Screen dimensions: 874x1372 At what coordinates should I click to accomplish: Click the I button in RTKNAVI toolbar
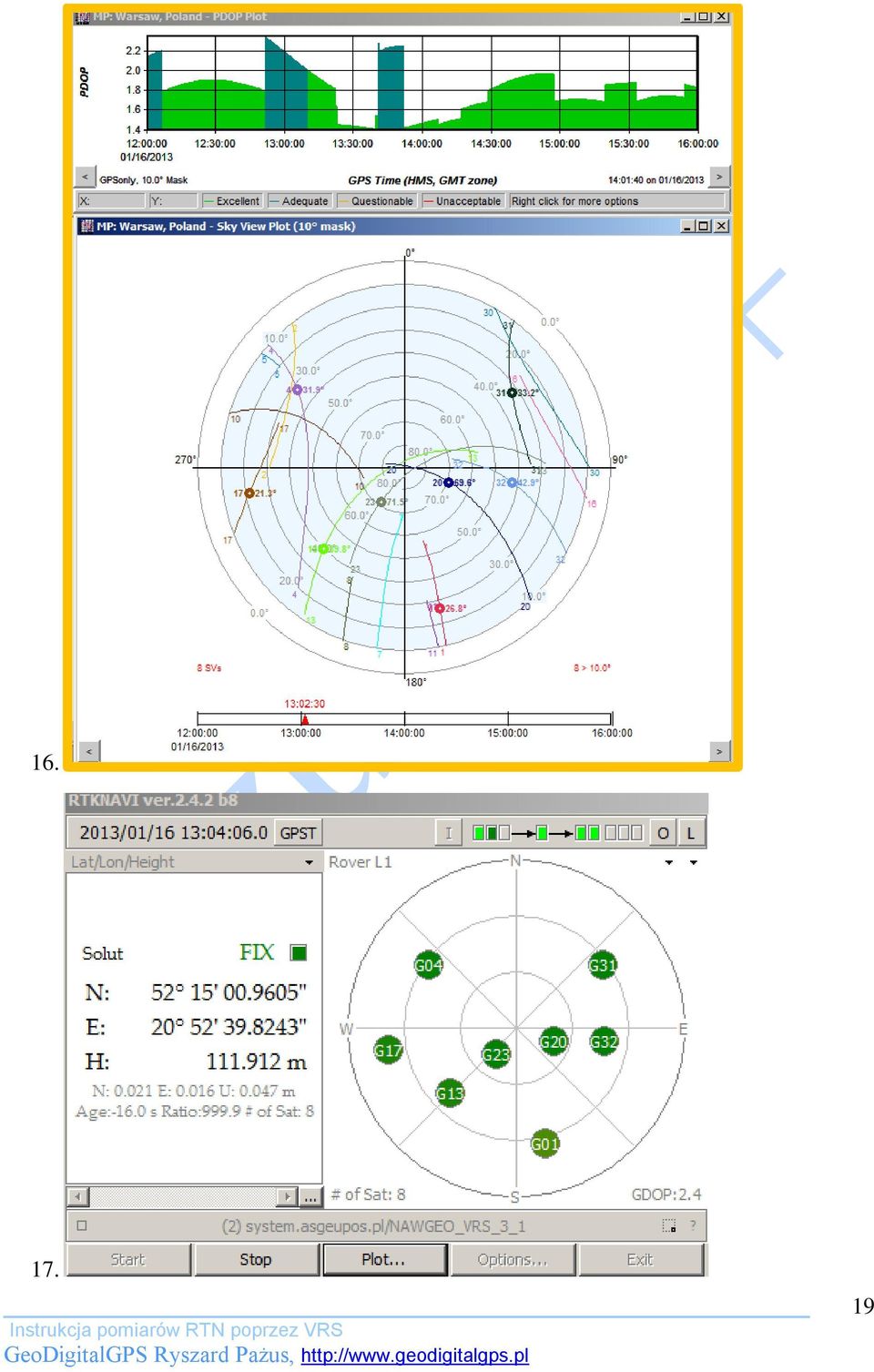[x=448, y=833]
